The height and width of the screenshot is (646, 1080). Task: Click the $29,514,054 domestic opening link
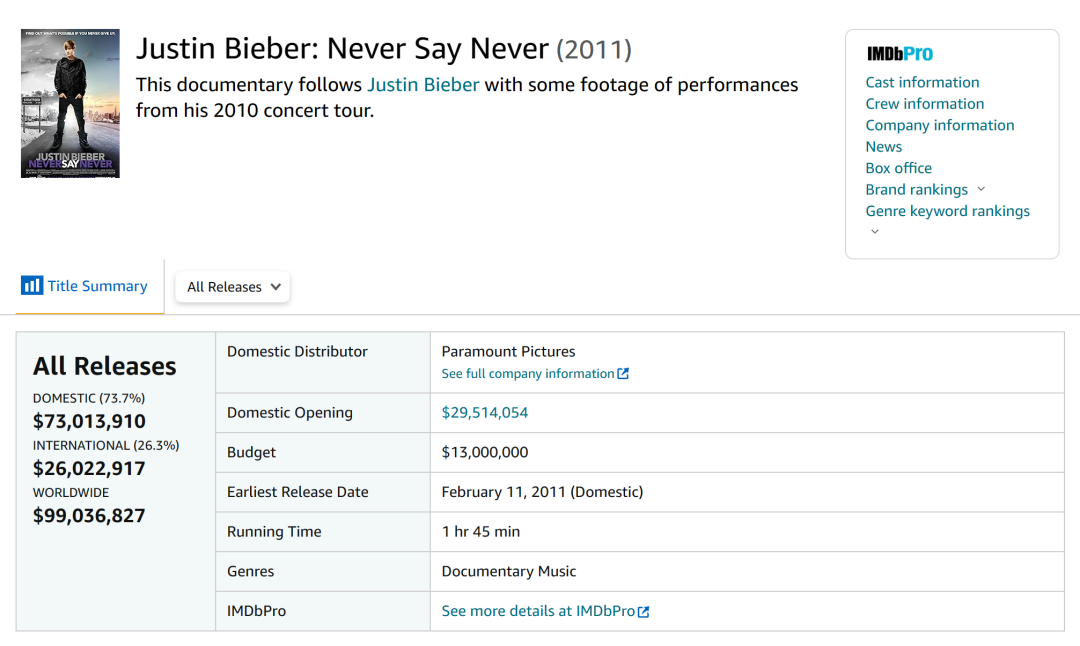pos(485,413)
